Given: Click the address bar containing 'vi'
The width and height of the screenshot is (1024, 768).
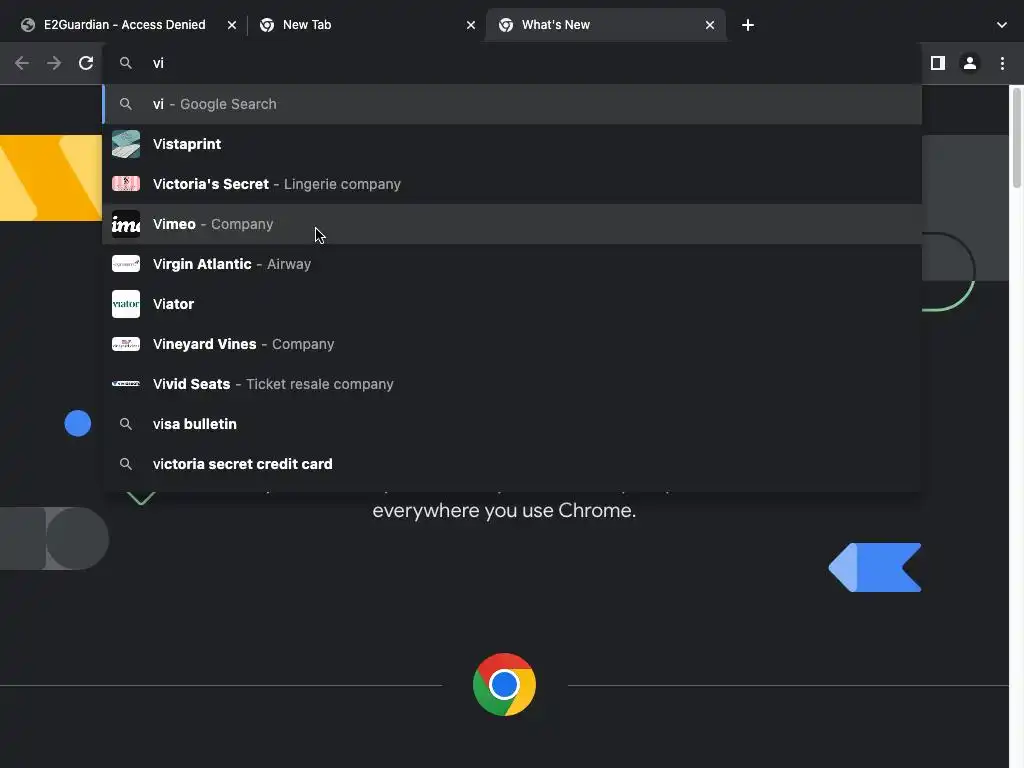Looking at the screenshot, I should (512, 63).
